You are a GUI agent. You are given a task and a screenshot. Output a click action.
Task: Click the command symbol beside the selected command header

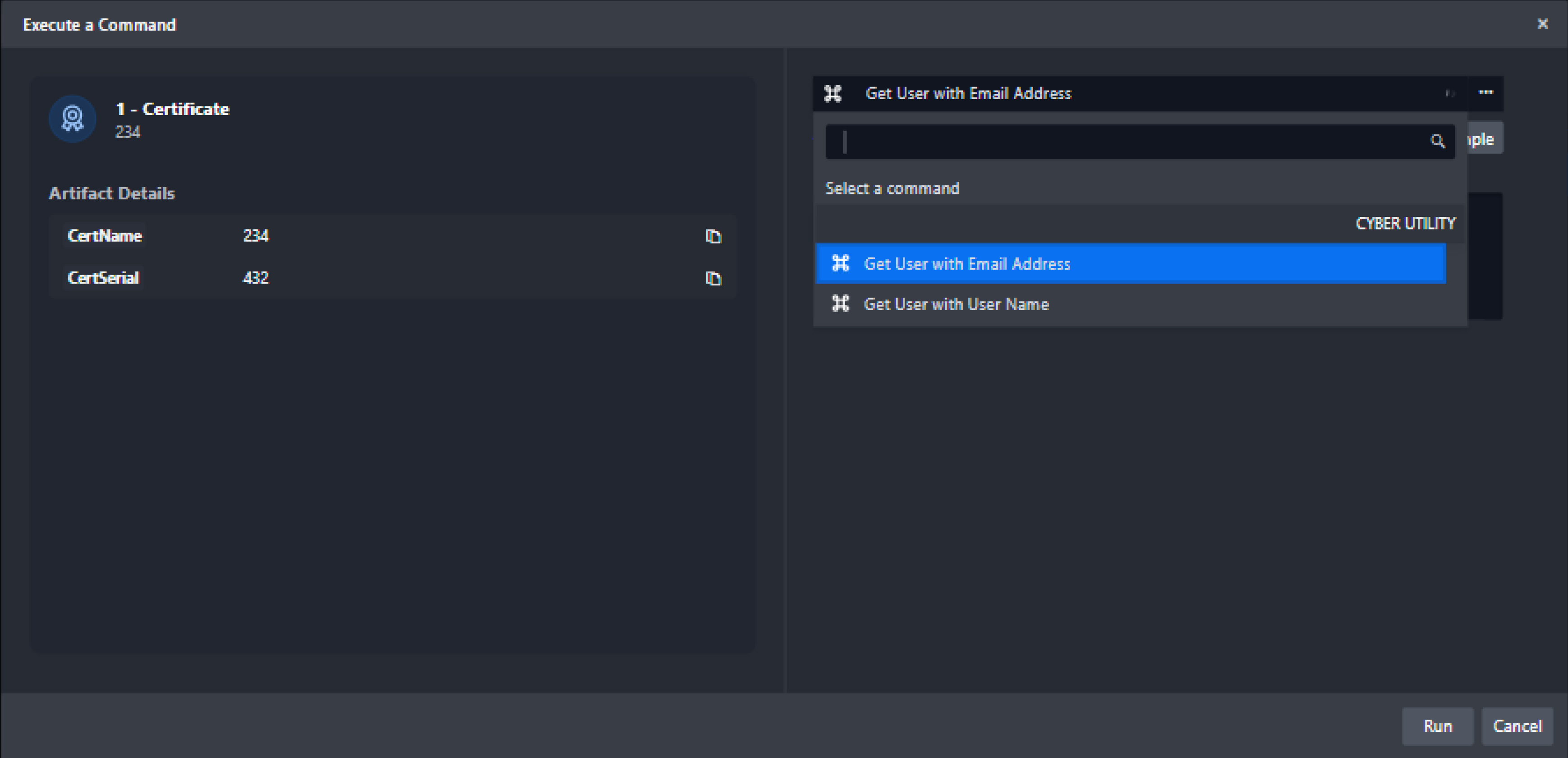click(x=832, y=93)
